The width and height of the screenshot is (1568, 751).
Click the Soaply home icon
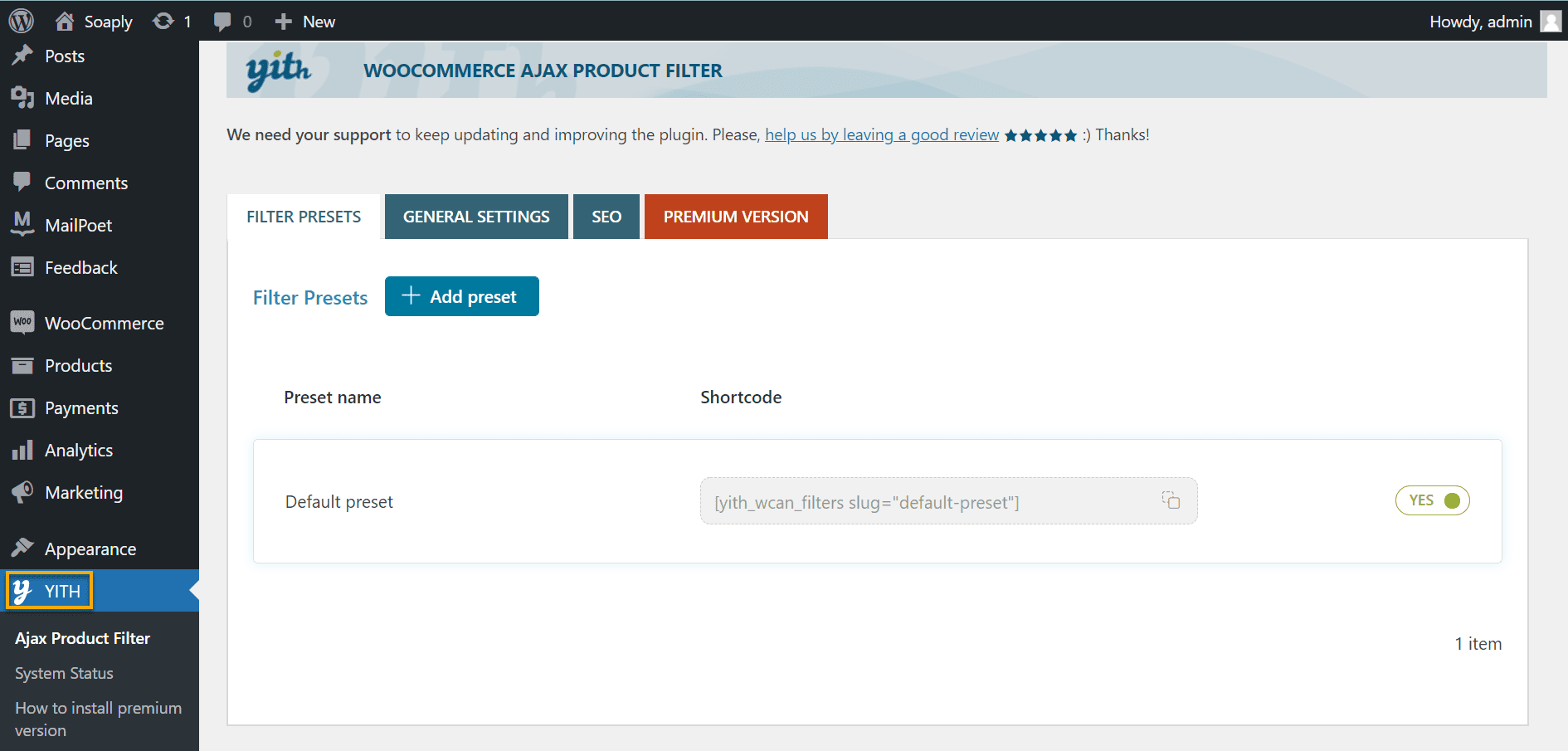(x=64, y=21)
